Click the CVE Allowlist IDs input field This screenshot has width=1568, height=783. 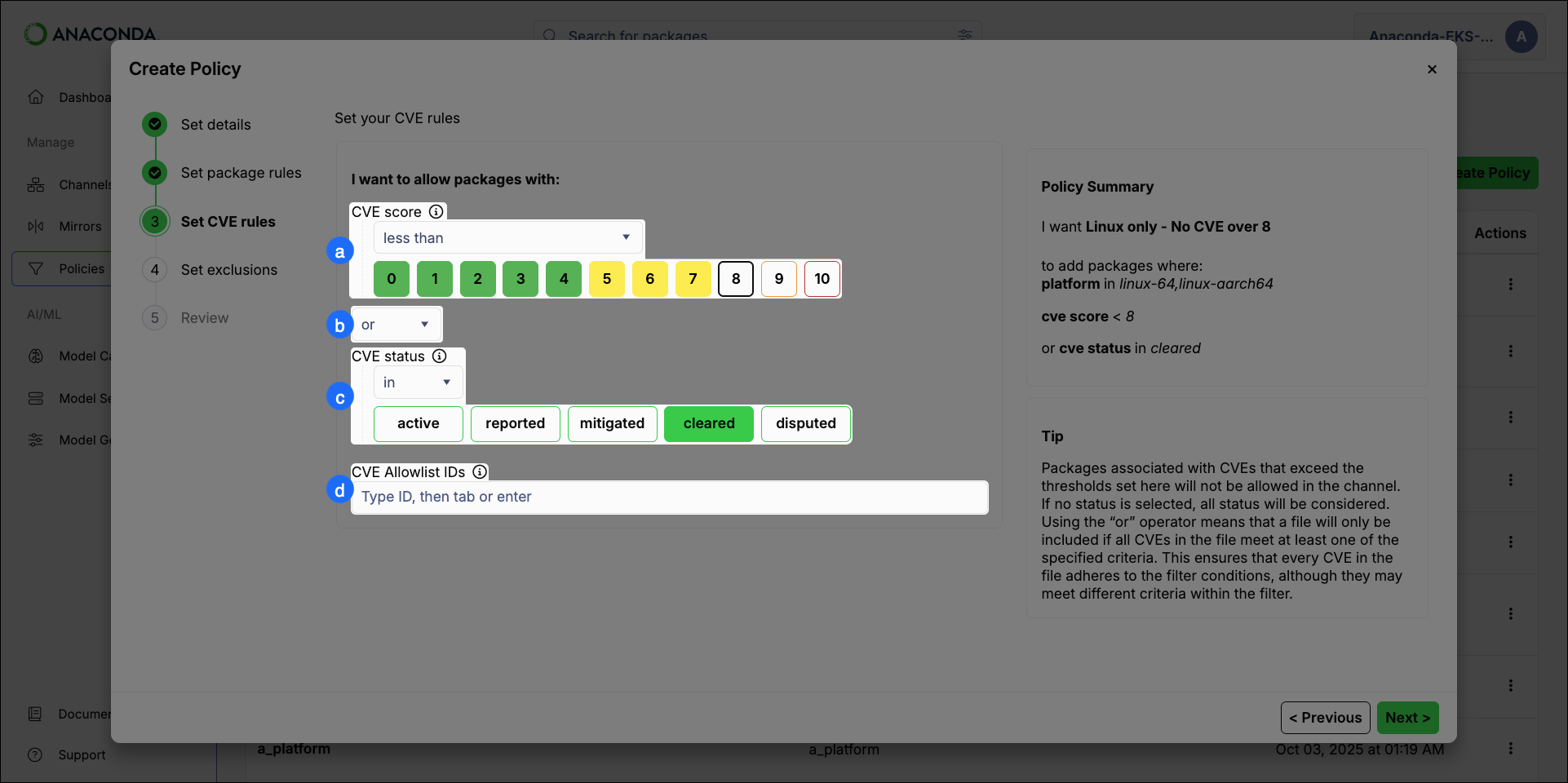pyautogui.click(x=669, y=497)
